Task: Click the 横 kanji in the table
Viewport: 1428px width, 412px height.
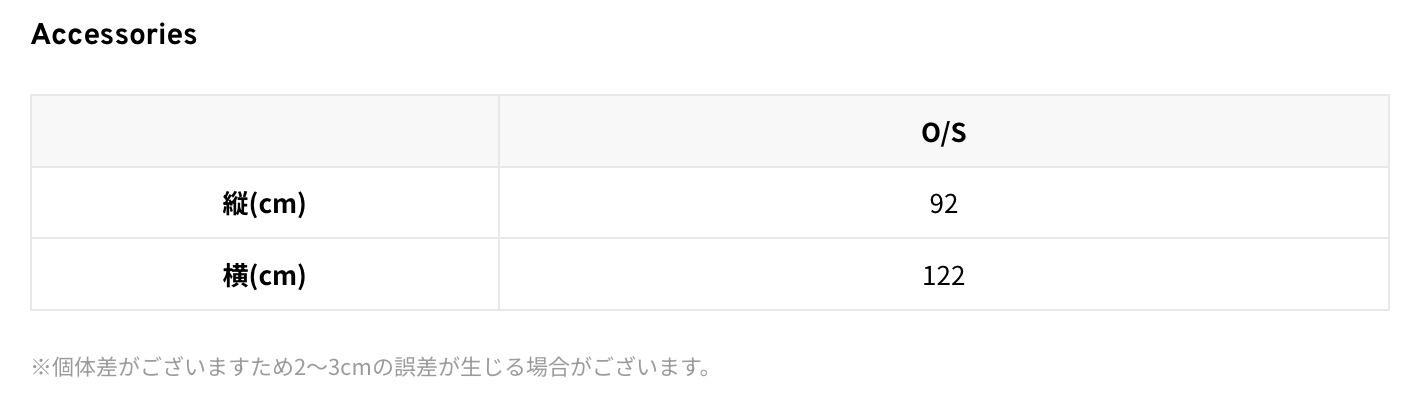Action: [x=234, y=275]
